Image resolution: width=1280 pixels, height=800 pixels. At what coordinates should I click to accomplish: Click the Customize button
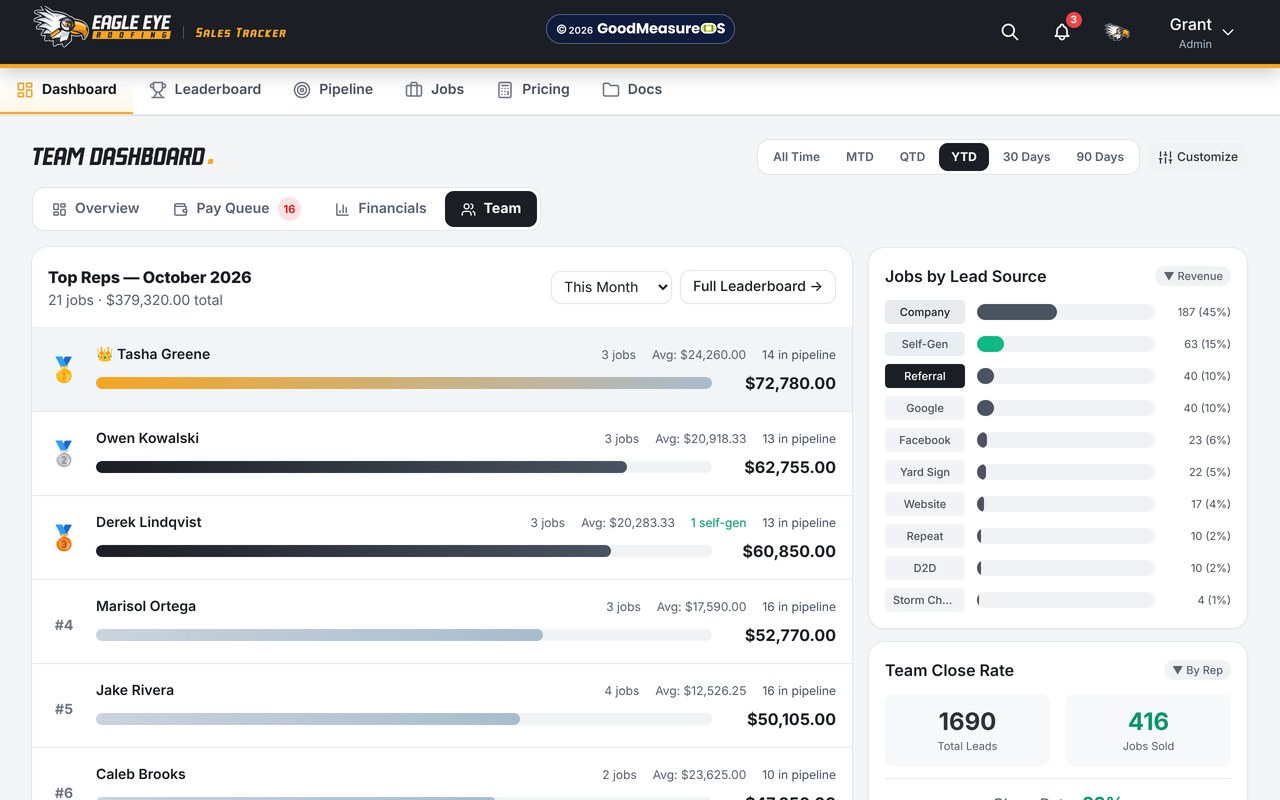pyautogui.click(x=1198, y=157)
